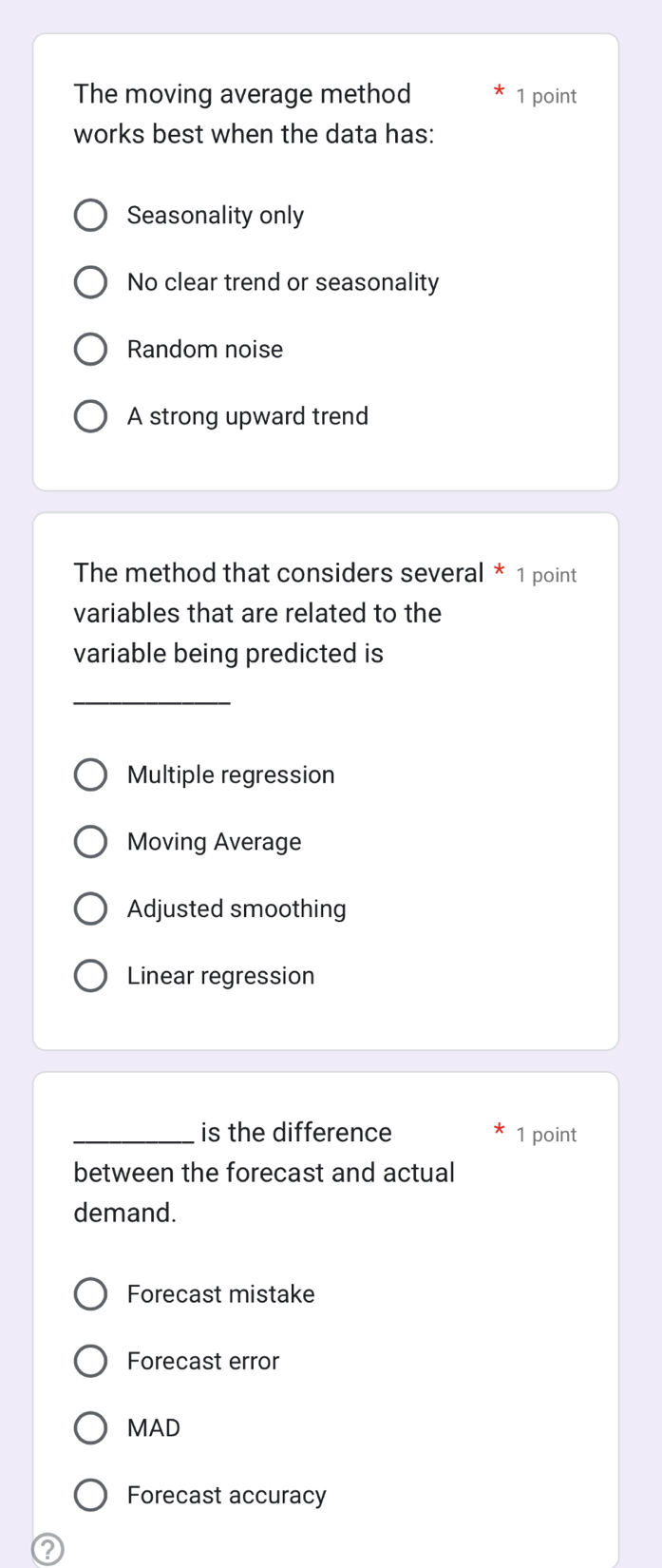Pick 'A strong upward trend' answer
Screen dimensions: 662x1568
pyautogui.click(x=90, y=416)
